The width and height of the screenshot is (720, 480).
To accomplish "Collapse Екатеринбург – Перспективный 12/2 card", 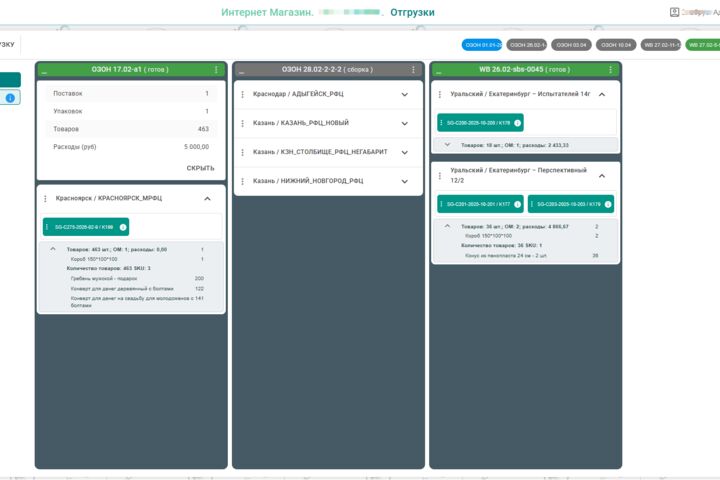I will tap(602, 176).
